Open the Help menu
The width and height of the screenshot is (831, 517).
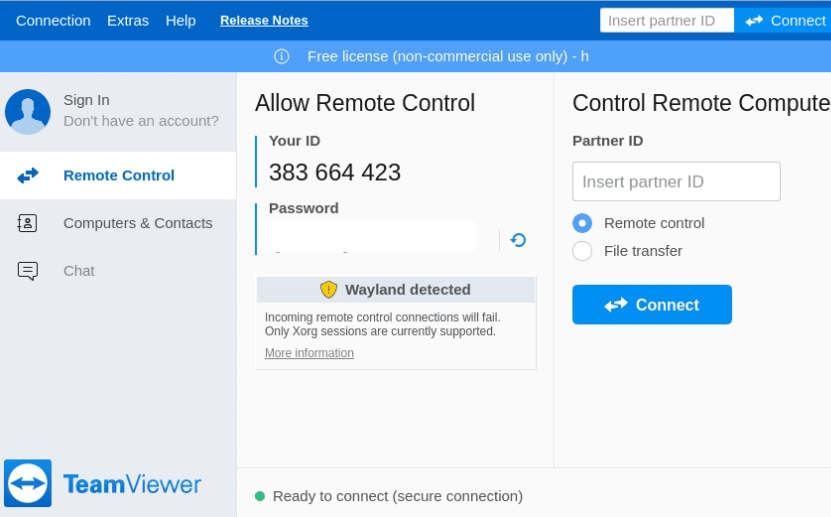click(181, 20)
